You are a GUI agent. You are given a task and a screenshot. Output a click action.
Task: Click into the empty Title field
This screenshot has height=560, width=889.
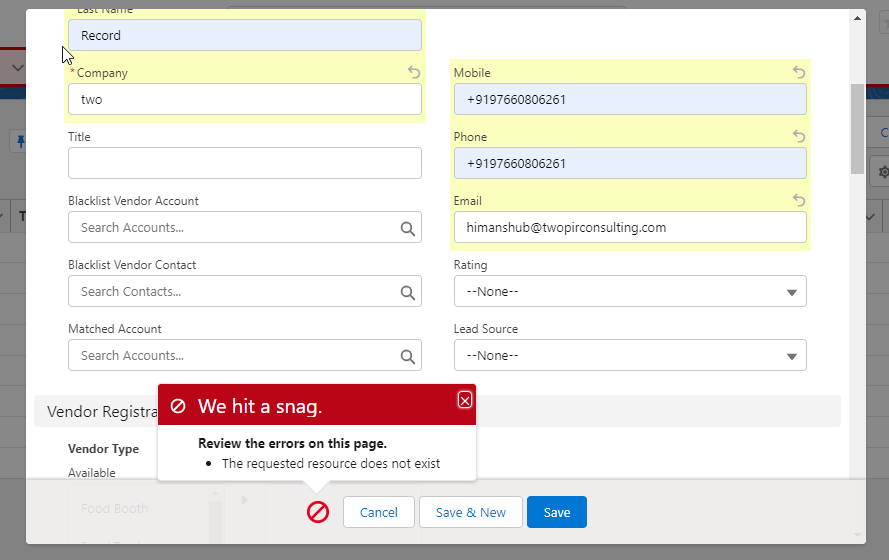click(x=245, y=163)
